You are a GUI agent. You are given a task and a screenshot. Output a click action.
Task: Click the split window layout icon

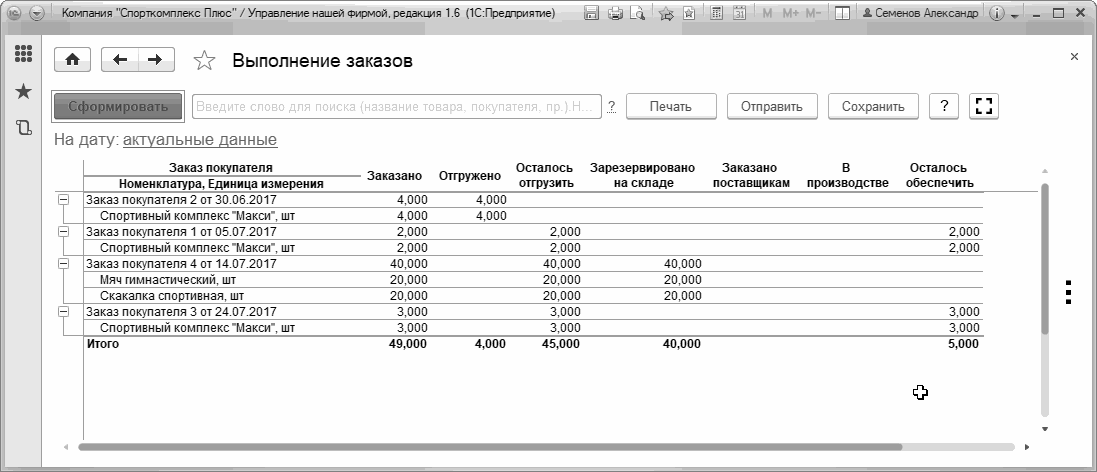842,13
